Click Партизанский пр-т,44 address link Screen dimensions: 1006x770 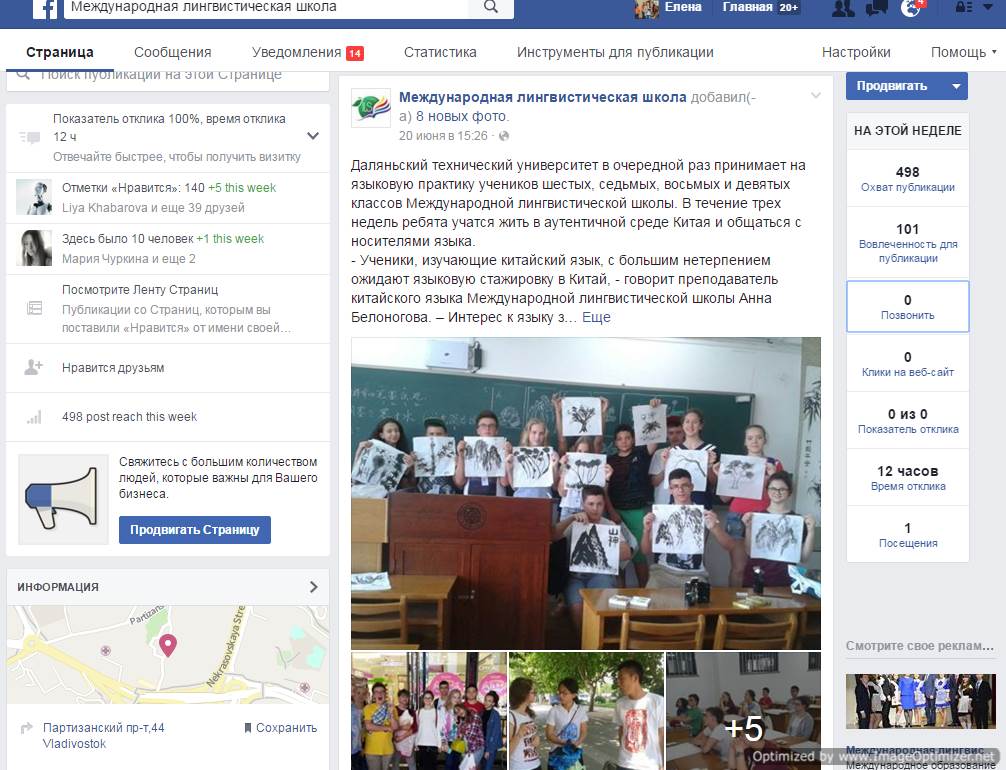(103, 728)
